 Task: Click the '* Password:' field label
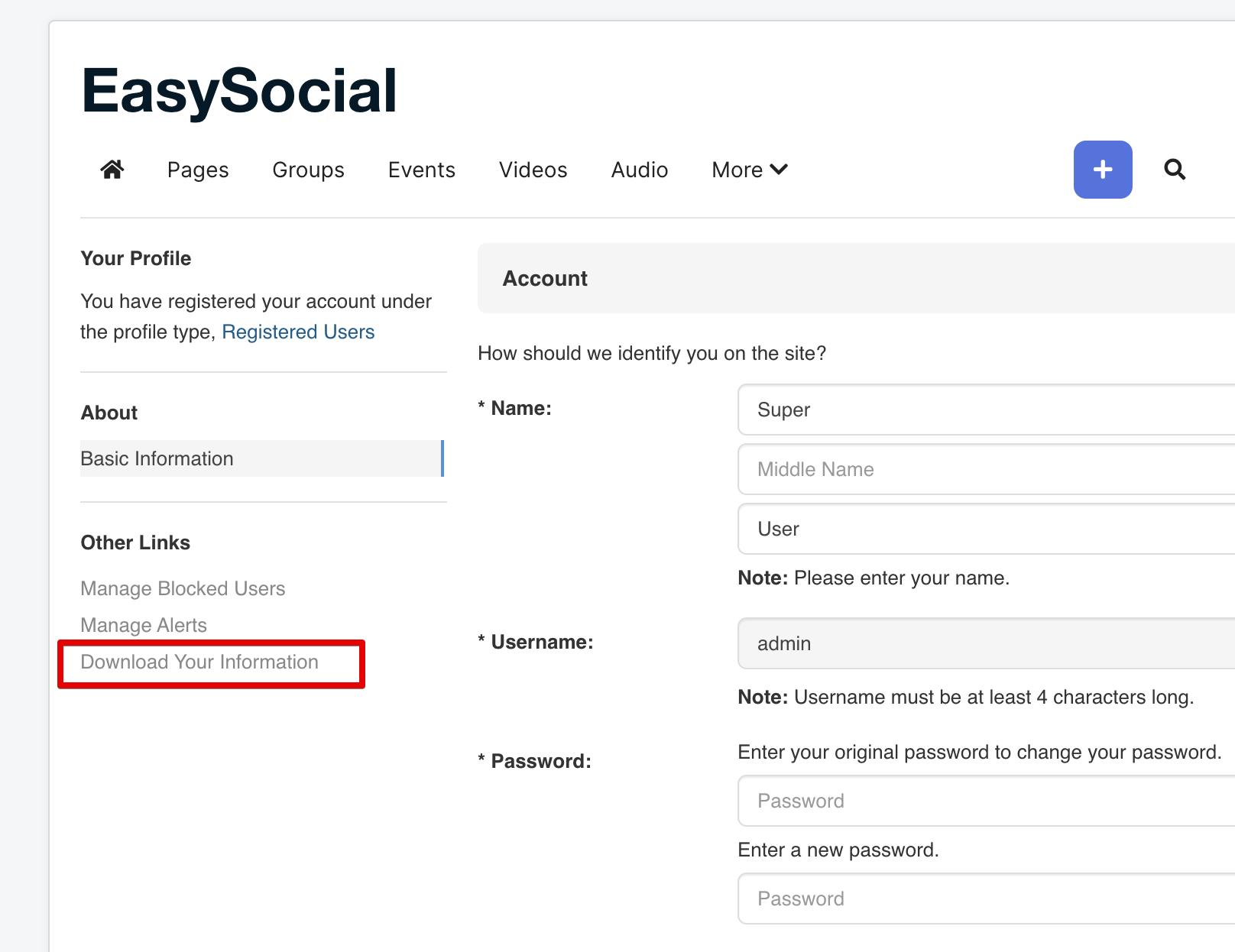click(x=534, y=761)
